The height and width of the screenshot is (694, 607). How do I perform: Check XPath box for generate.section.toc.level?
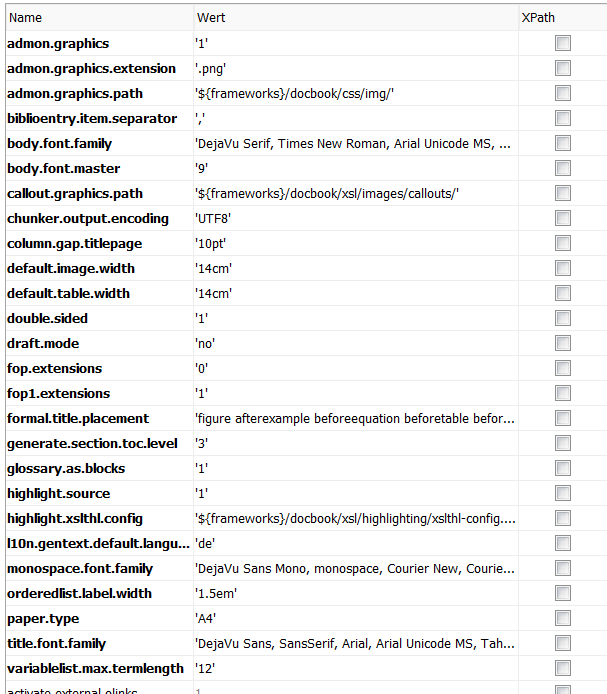pyautogui.click(x=563, y=443)
